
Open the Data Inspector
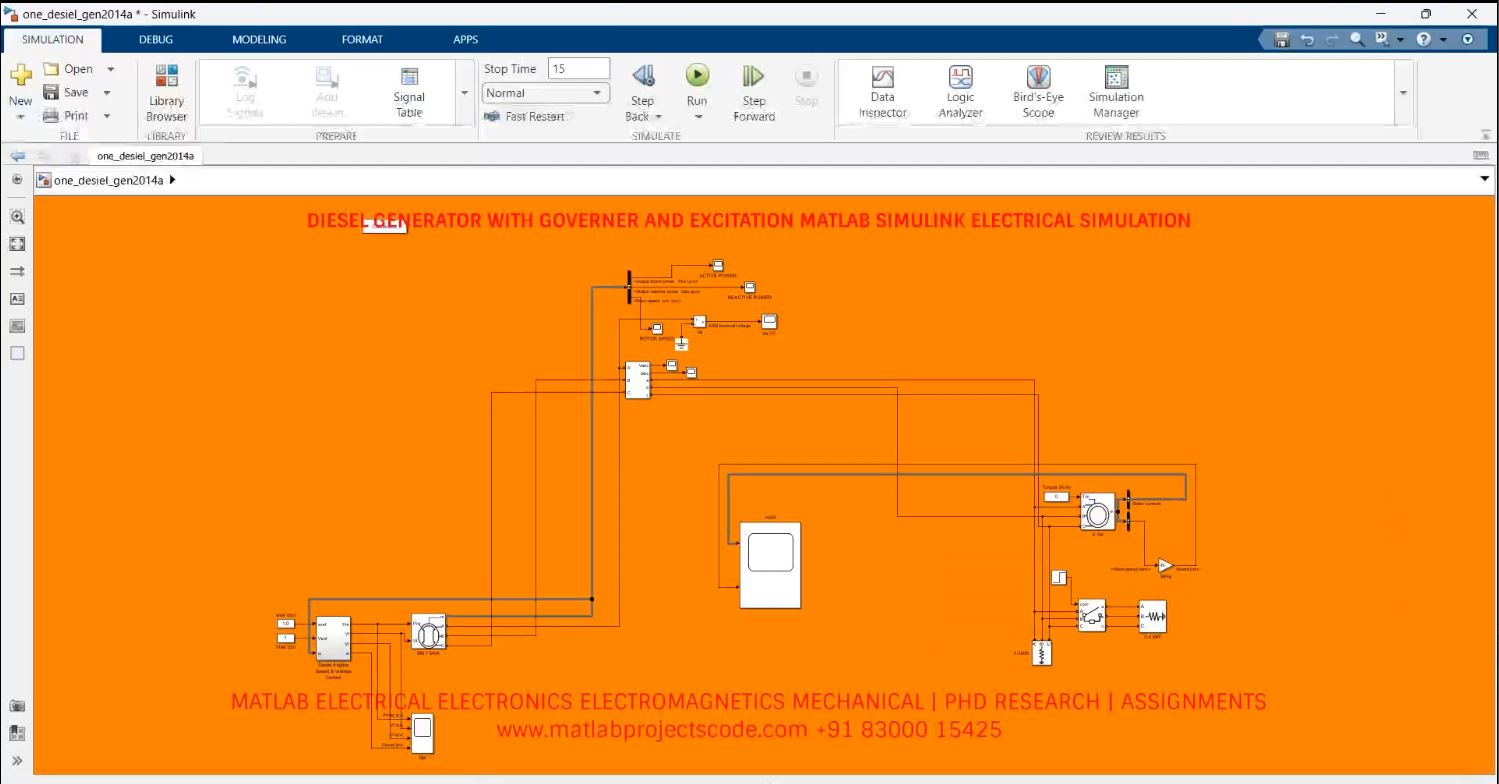tap(881, 90)
